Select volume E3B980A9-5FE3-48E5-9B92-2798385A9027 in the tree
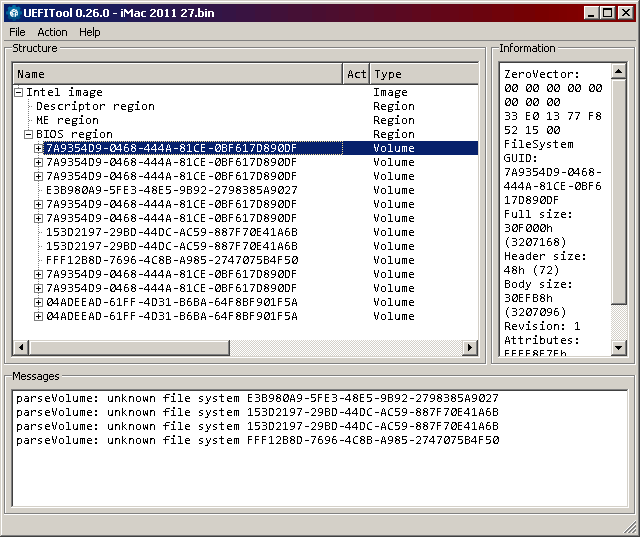 click(x=172, y=190)
